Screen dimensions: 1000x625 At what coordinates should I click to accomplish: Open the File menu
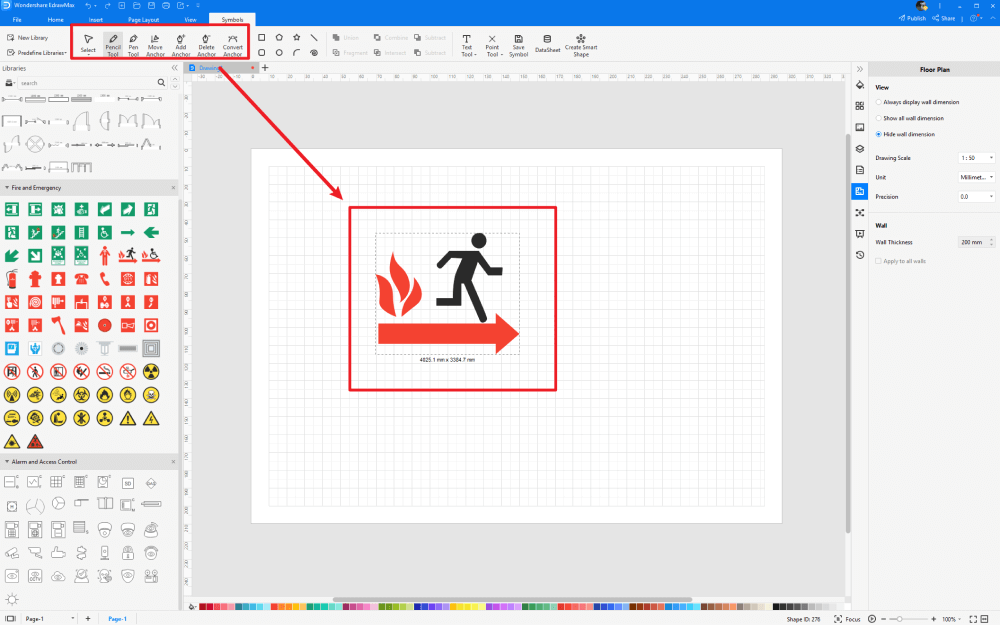(x=17, y=20)
